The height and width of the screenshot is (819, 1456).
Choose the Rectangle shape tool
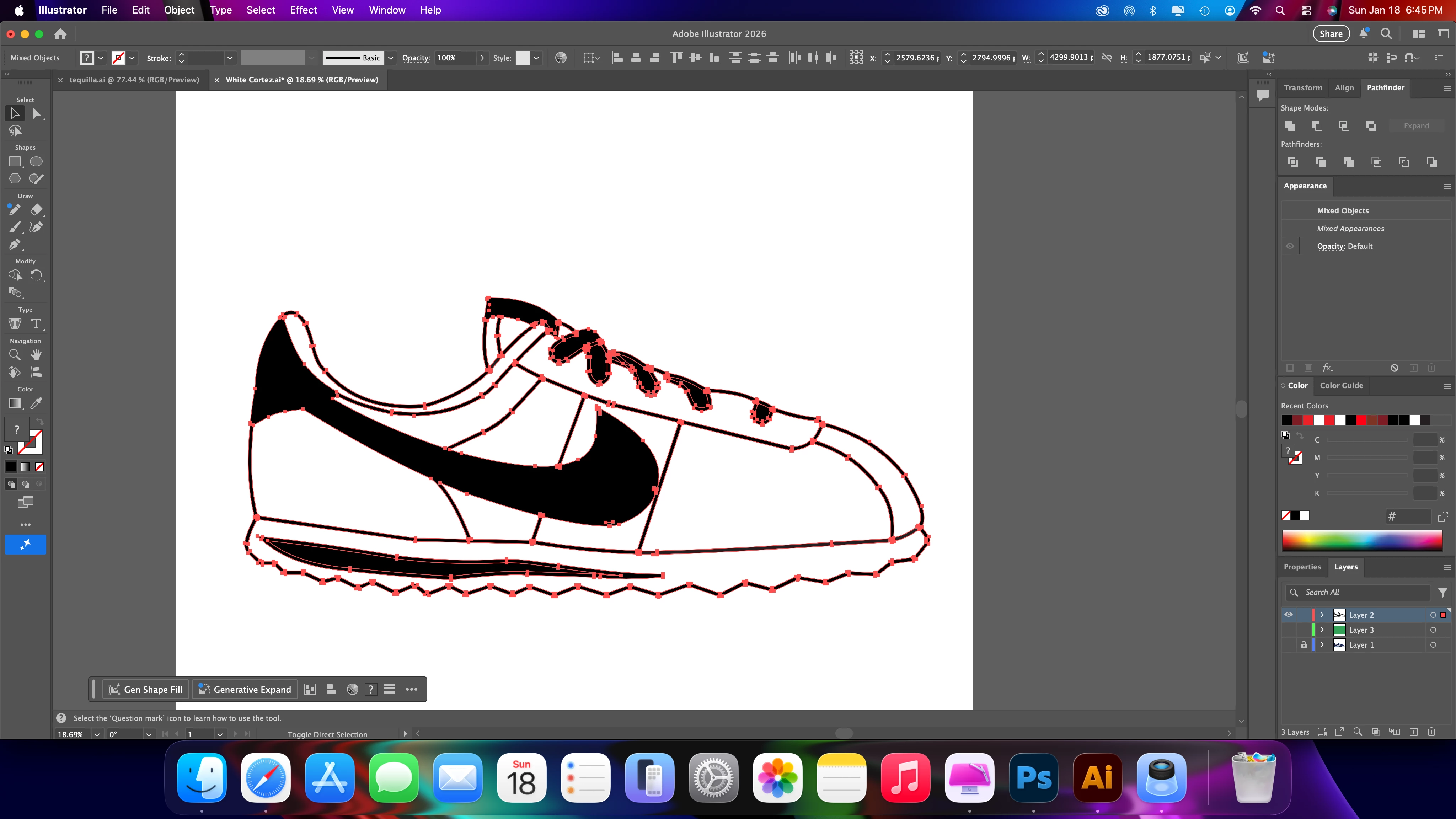(15, 162)
